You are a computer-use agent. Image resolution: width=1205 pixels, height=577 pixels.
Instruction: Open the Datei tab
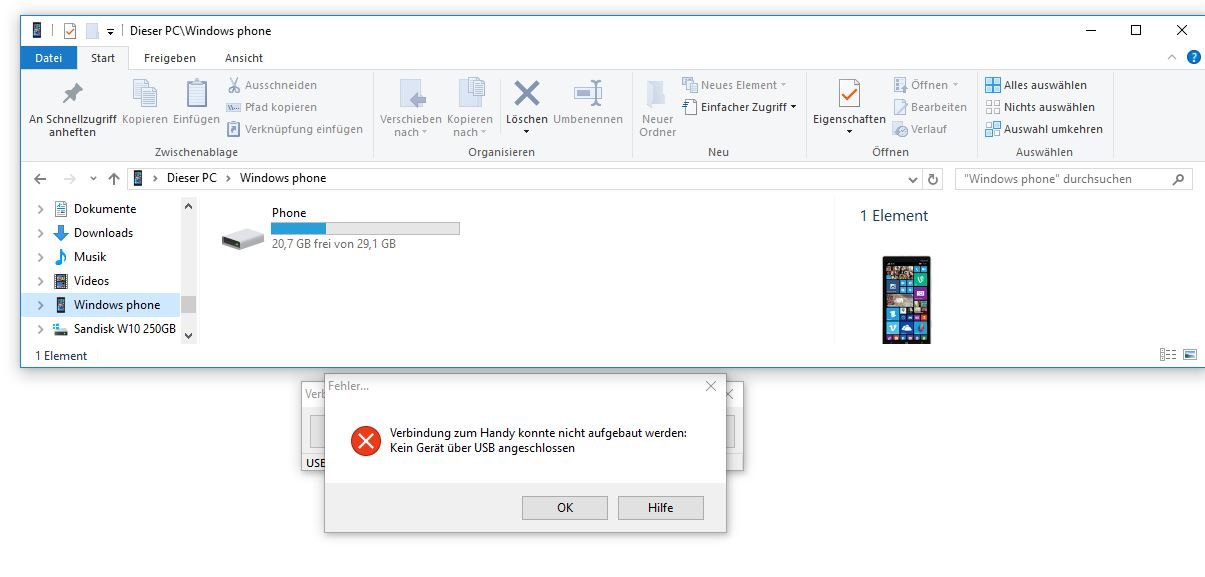[49, 58]
